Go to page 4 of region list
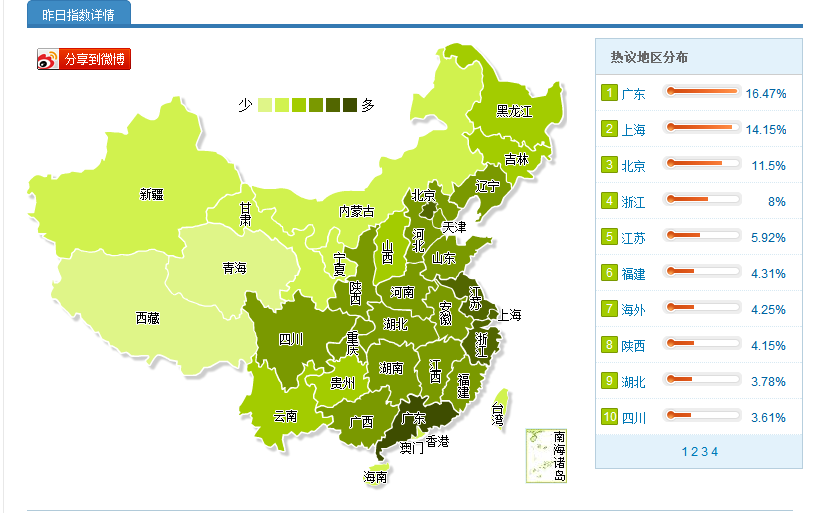This screenshot has height=513, width=840. pyautogui.click(x=714, y=452)
